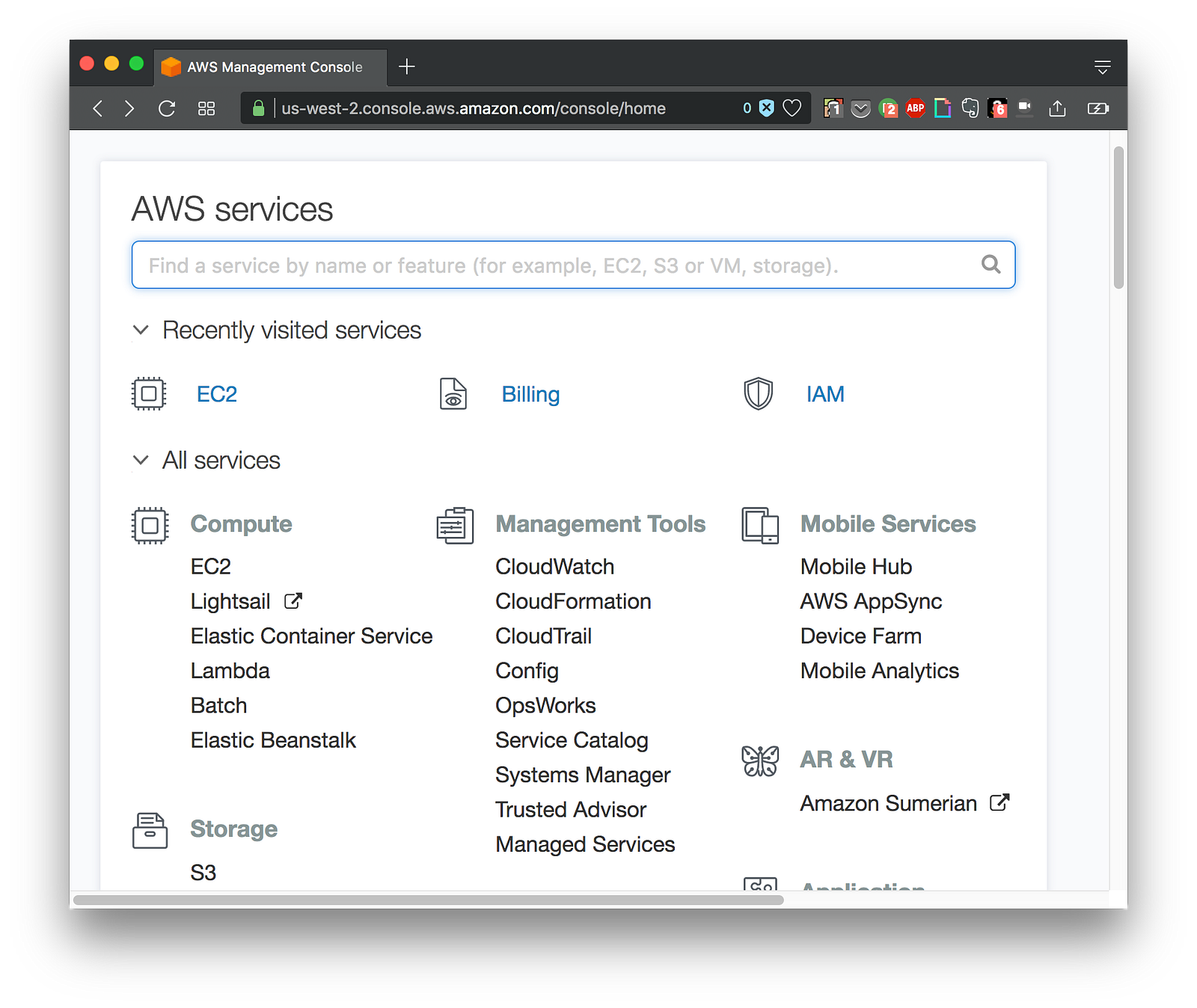Open IAM from Recently visited services
1197x1008 pixels.
[x=825, y=394]
